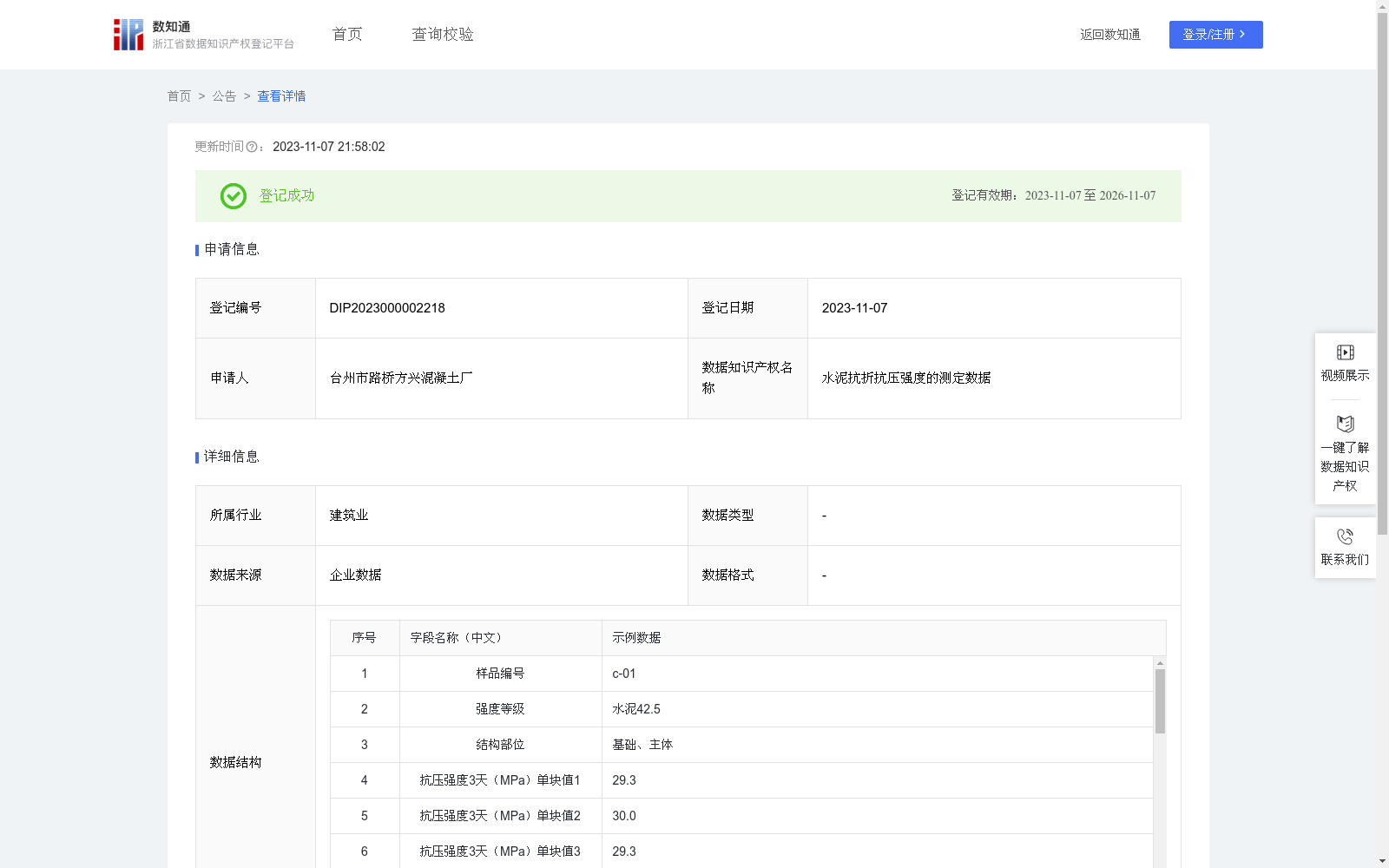Click 首页 in the breadcrumb

tap(179, 96)
